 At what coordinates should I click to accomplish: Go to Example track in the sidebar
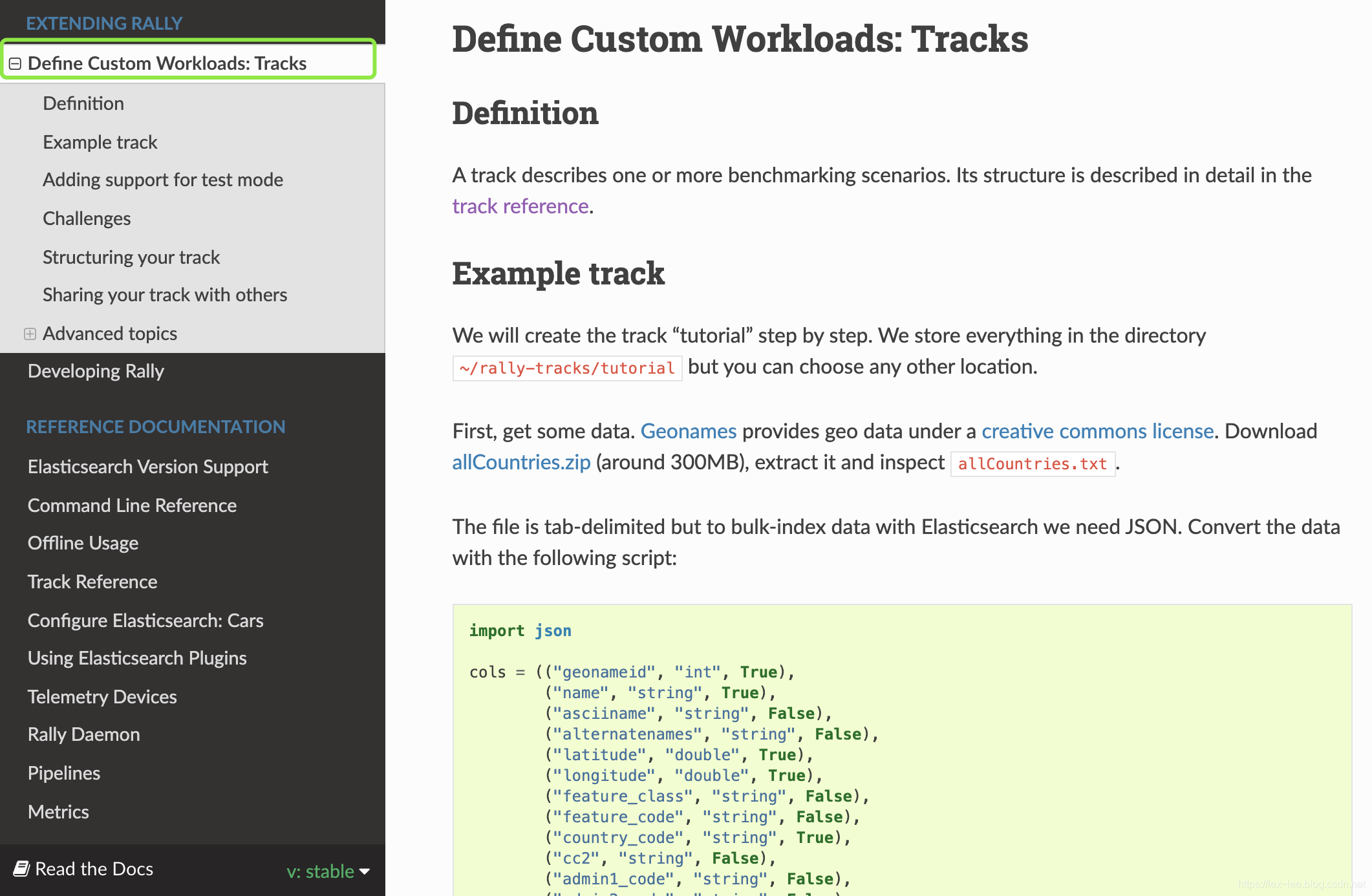coord(100,142)
